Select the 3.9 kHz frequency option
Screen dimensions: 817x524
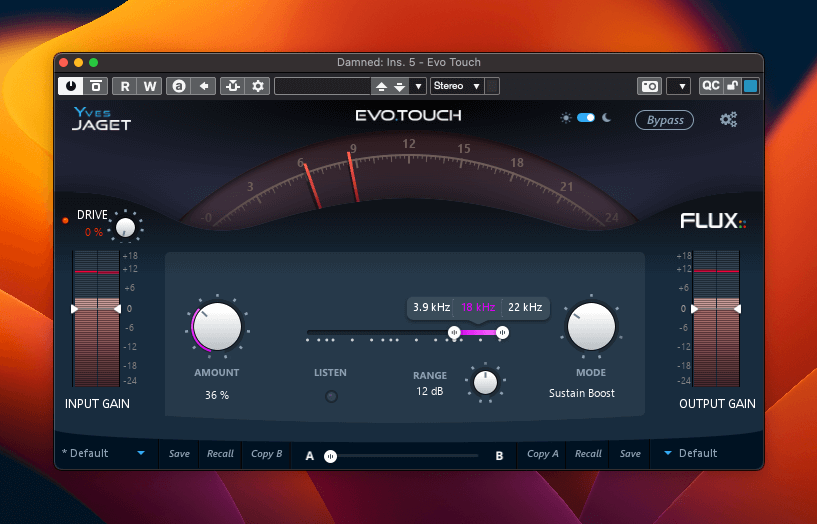pyautogui.click(x=432, y=307)
